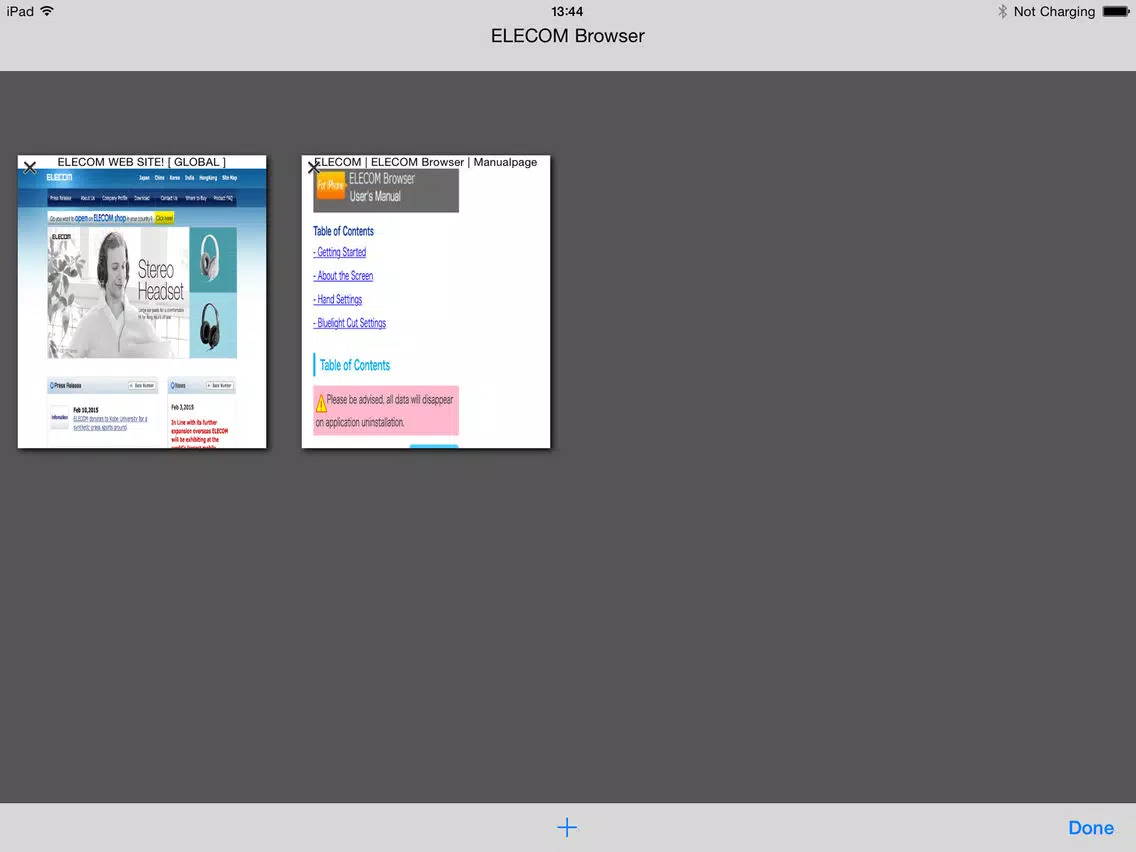Tap the 'ELECOM WEB SITE! [ GLOBAL ]' tab title
Viewport: 1136px width, 852px height.
[x=142, y=162]
